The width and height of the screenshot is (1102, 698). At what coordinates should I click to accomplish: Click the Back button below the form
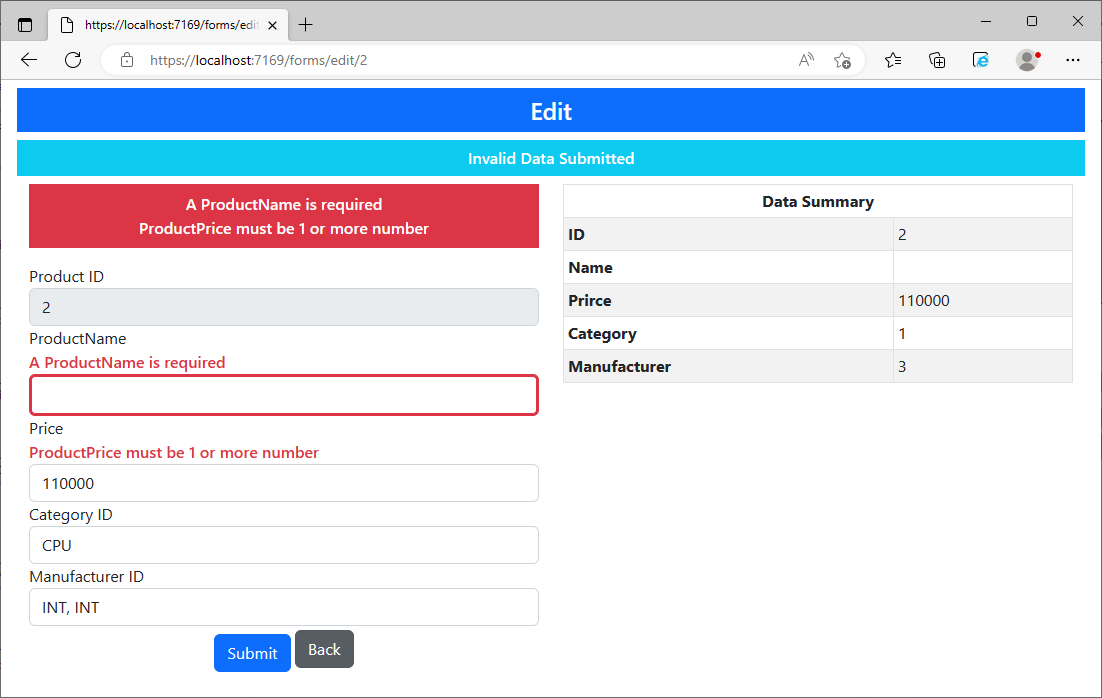coord(324,649)
